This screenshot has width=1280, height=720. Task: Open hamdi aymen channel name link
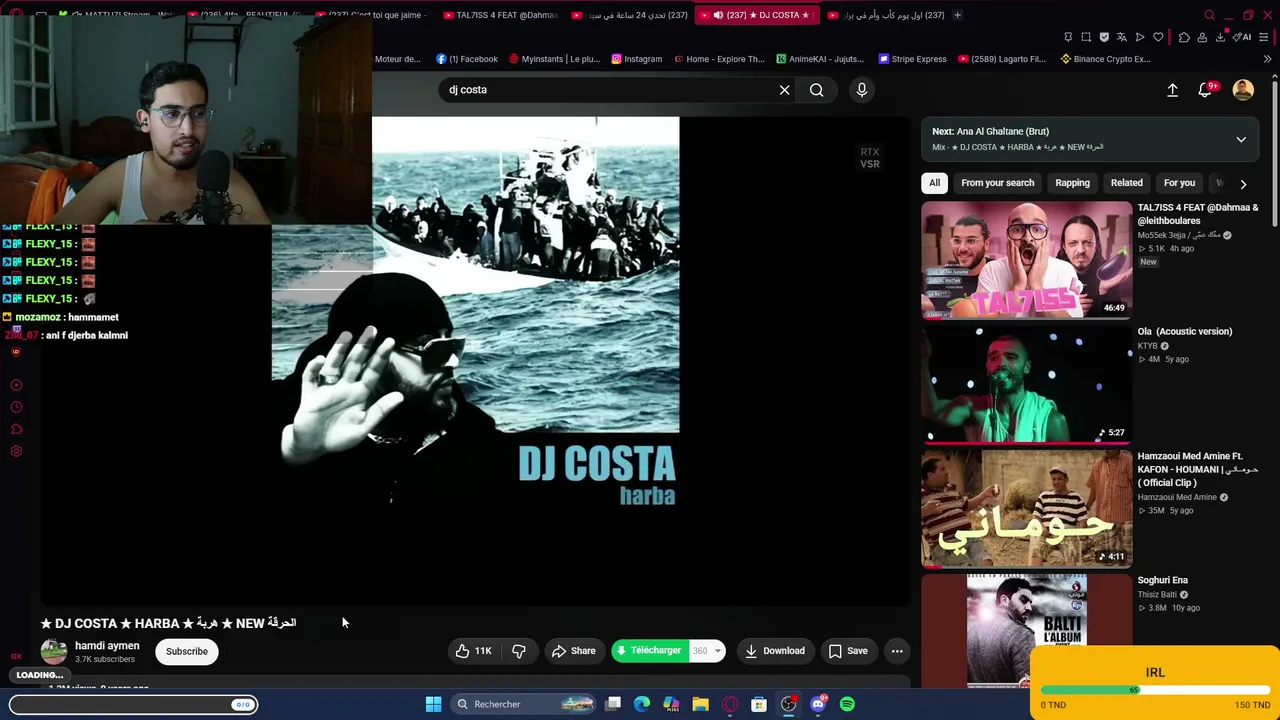(x=107, y=646)
